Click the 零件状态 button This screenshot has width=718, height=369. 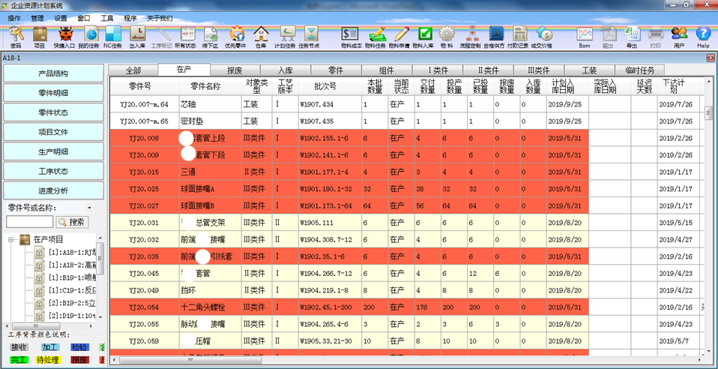coord(54,113)
